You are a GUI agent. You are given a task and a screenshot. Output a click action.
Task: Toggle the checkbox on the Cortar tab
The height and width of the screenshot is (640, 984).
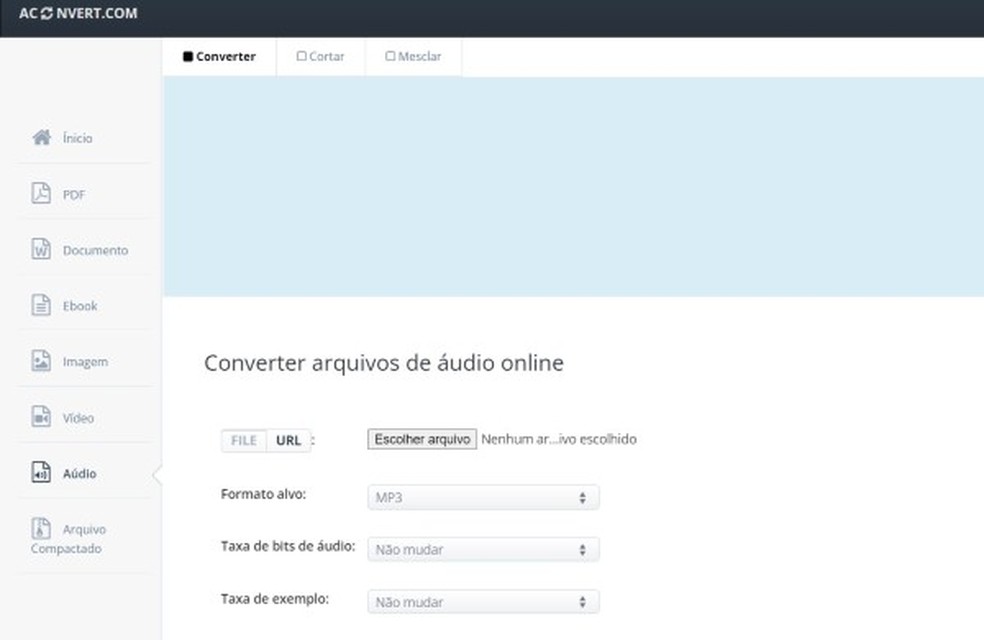pyautogui.click(x=301, y=56)
